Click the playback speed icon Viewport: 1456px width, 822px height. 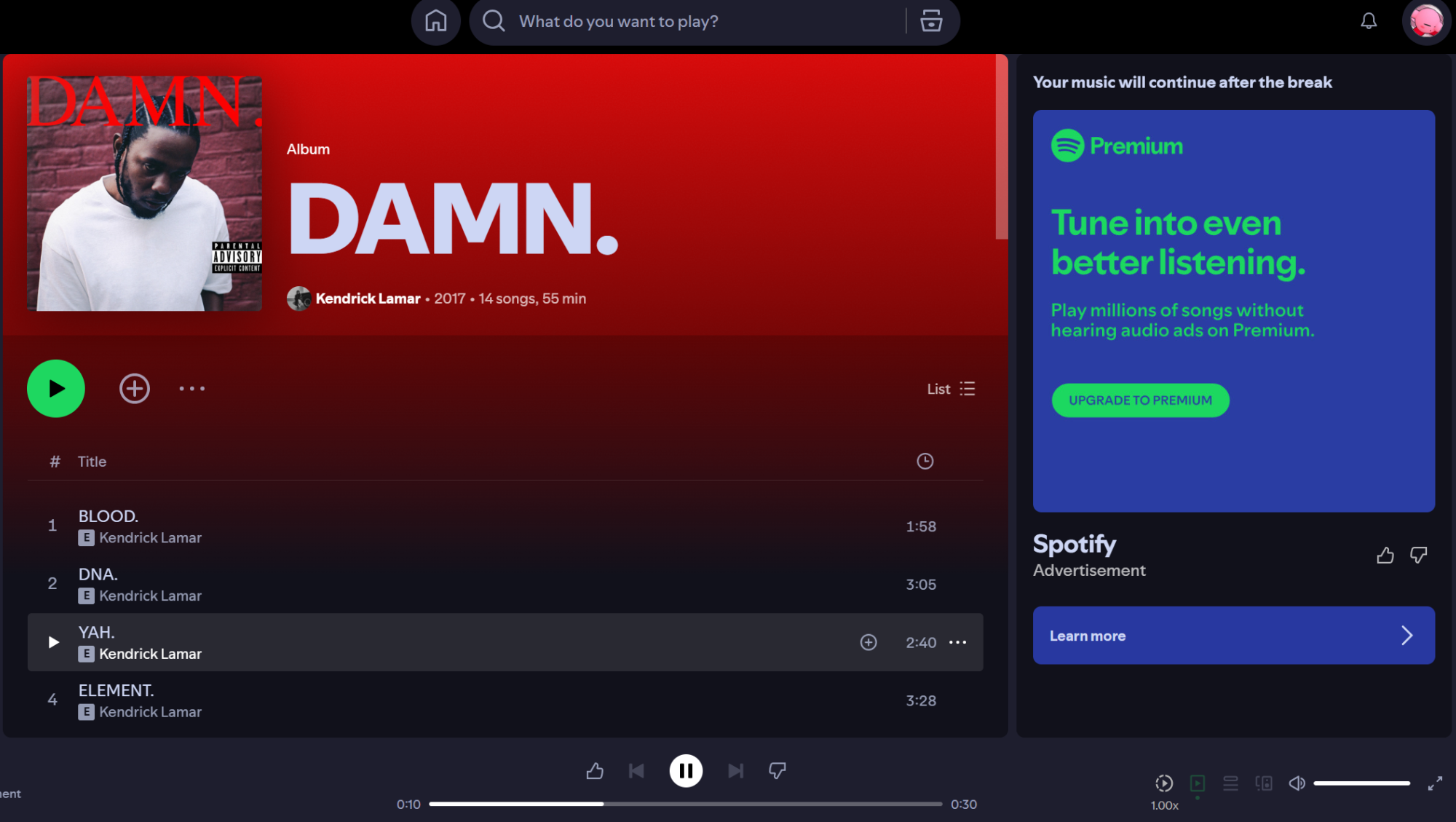(1164, 783)
